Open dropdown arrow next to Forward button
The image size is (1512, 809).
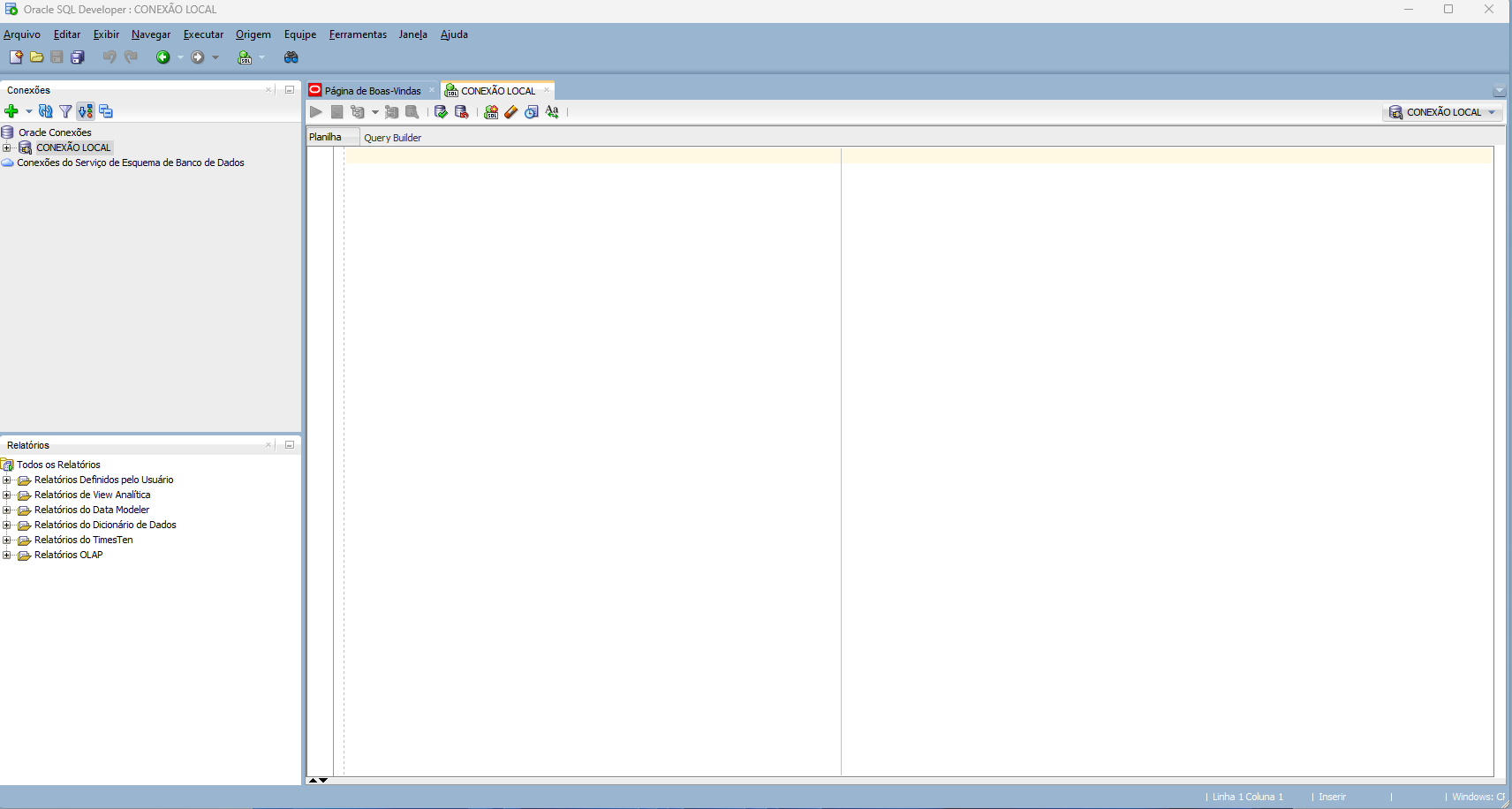215,57
